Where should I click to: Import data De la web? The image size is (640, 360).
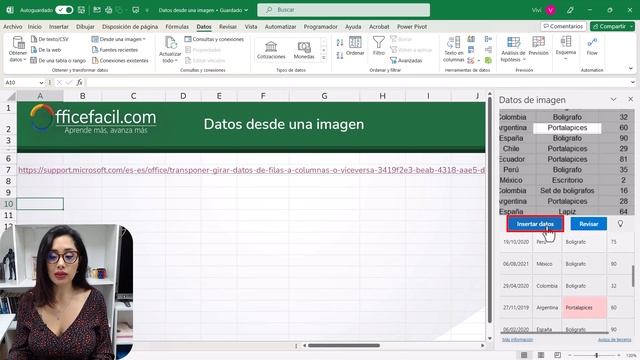pyautogui.click(x=46, y=50)
